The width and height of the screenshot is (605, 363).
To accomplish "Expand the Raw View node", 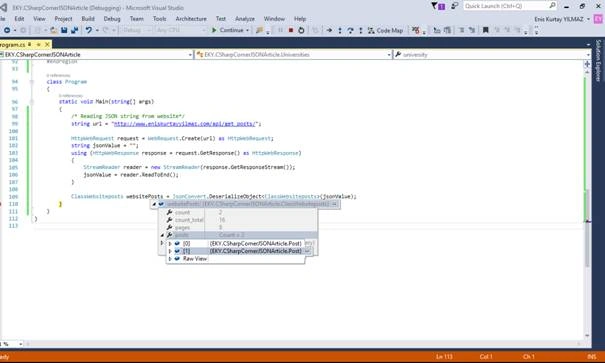I will pos(170,259).
